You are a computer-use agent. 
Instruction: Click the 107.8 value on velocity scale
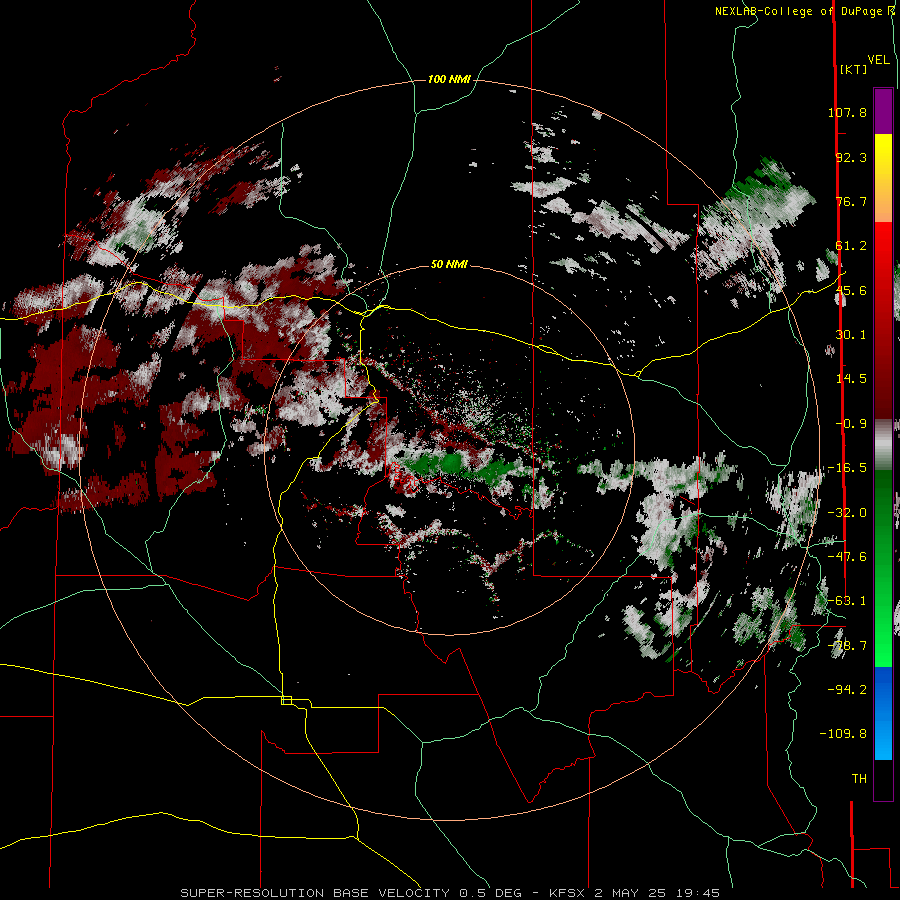point(847,112)
